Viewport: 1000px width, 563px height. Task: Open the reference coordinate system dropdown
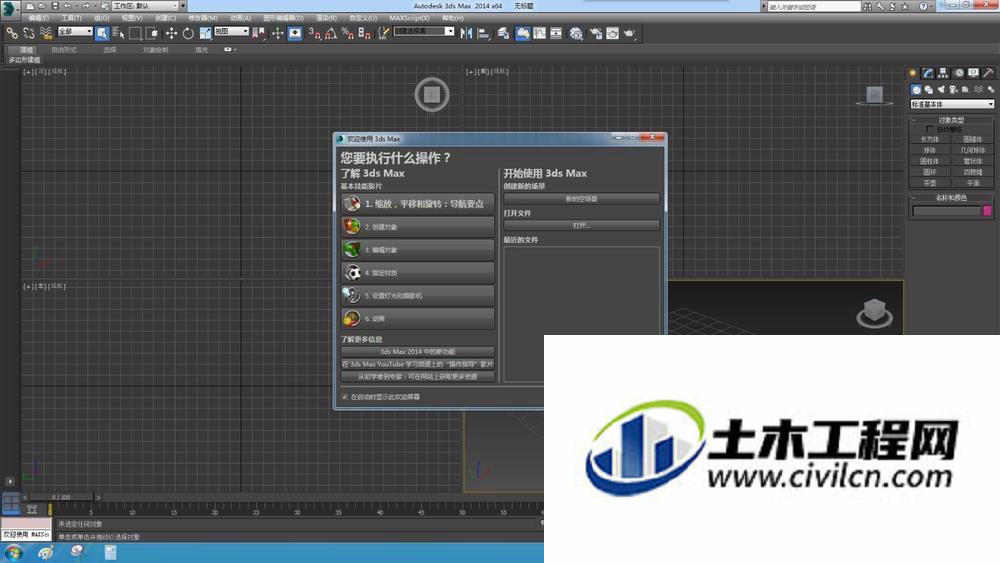coord(232,31)
